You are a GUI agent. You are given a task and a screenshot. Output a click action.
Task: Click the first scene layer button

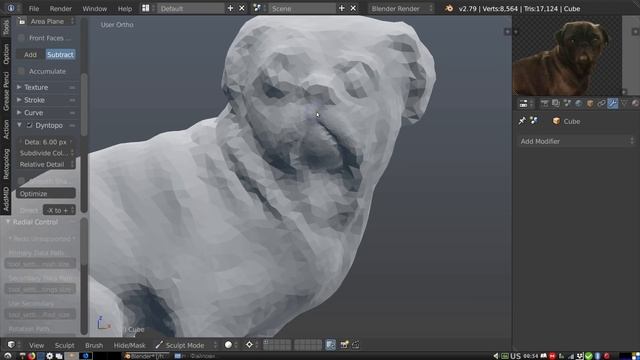(266, 342)
